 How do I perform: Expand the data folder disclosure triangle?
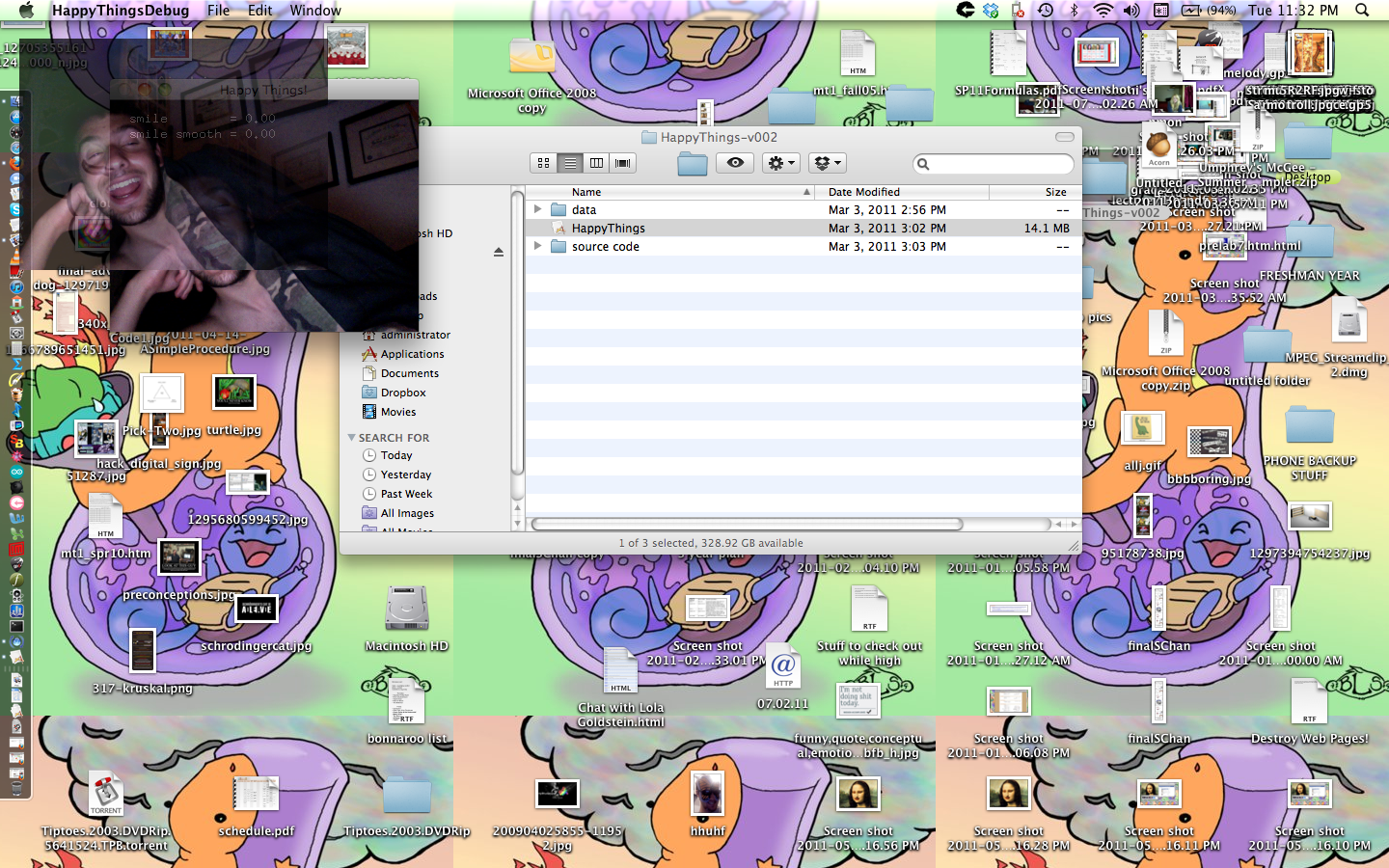[537, 209]
